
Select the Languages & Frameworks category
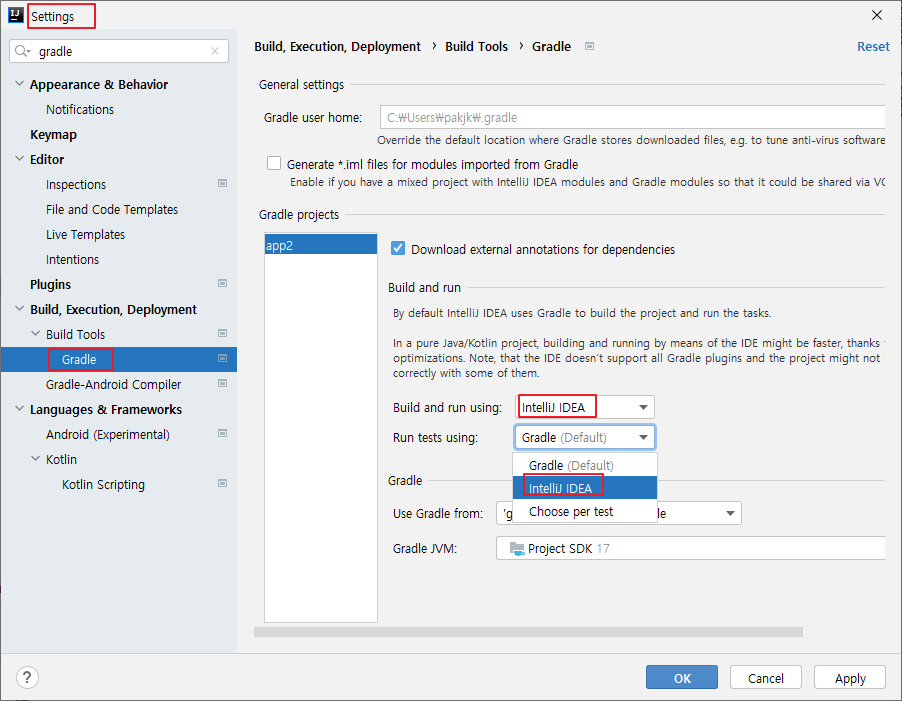click(106, 409)
